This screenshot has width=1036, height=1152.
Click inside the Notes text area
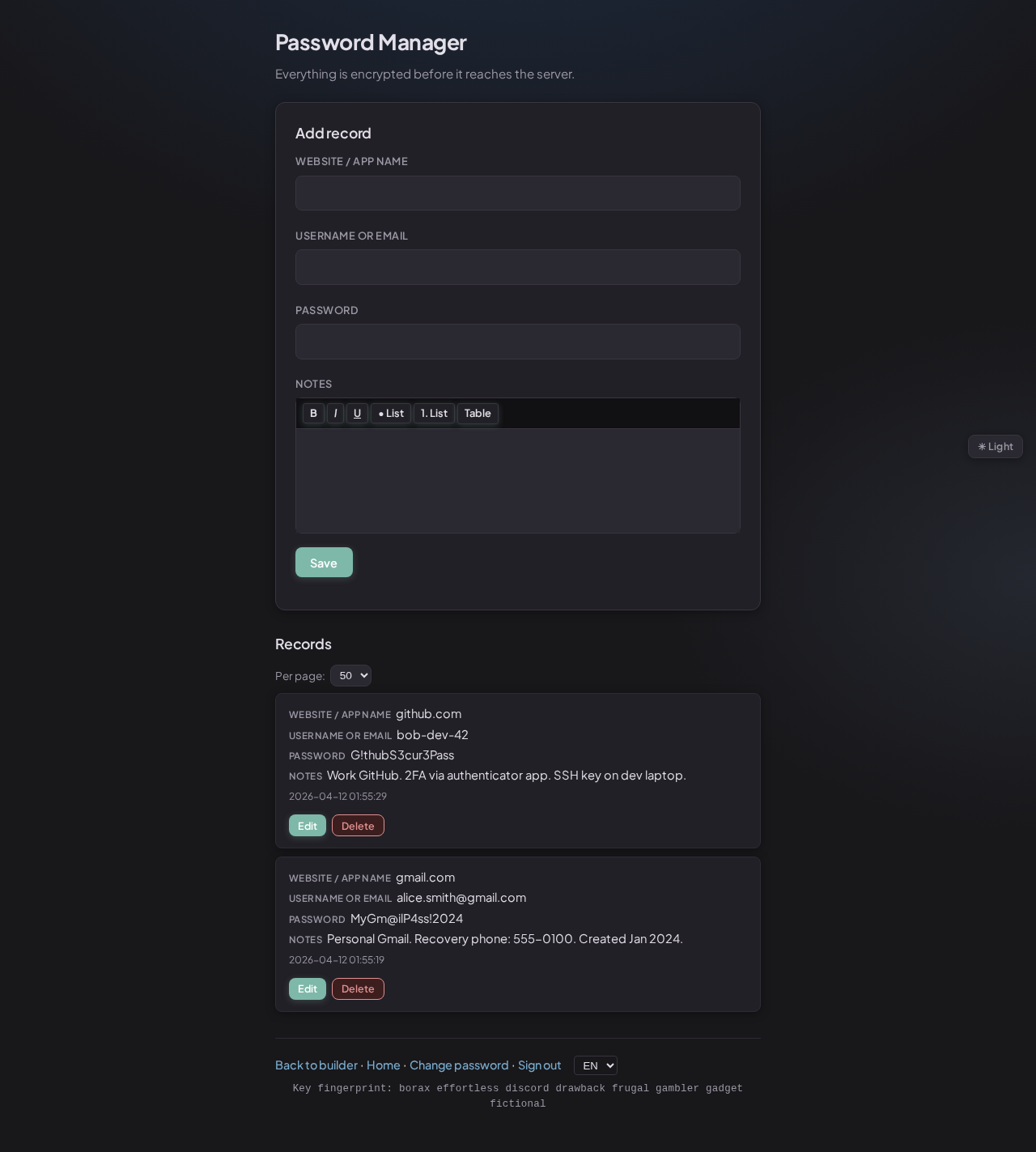coord(518,481)
